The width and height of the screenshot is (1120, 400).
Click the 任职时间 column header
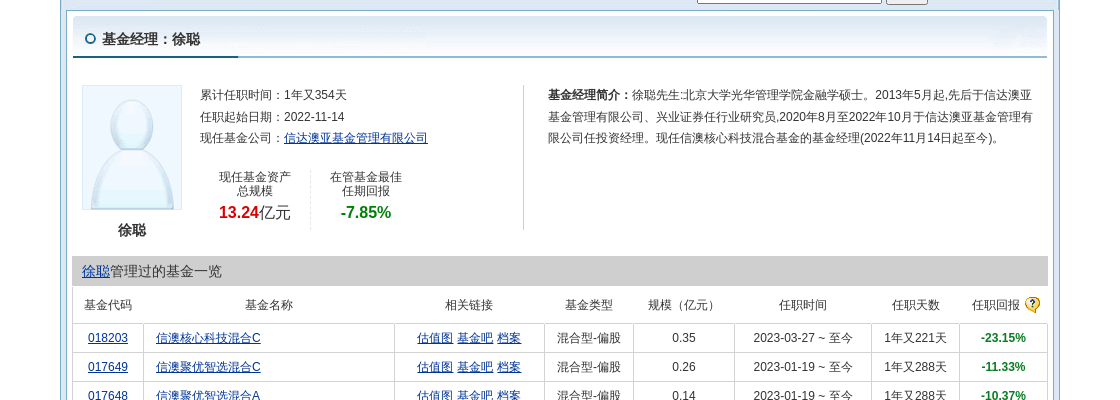point(802,305)
